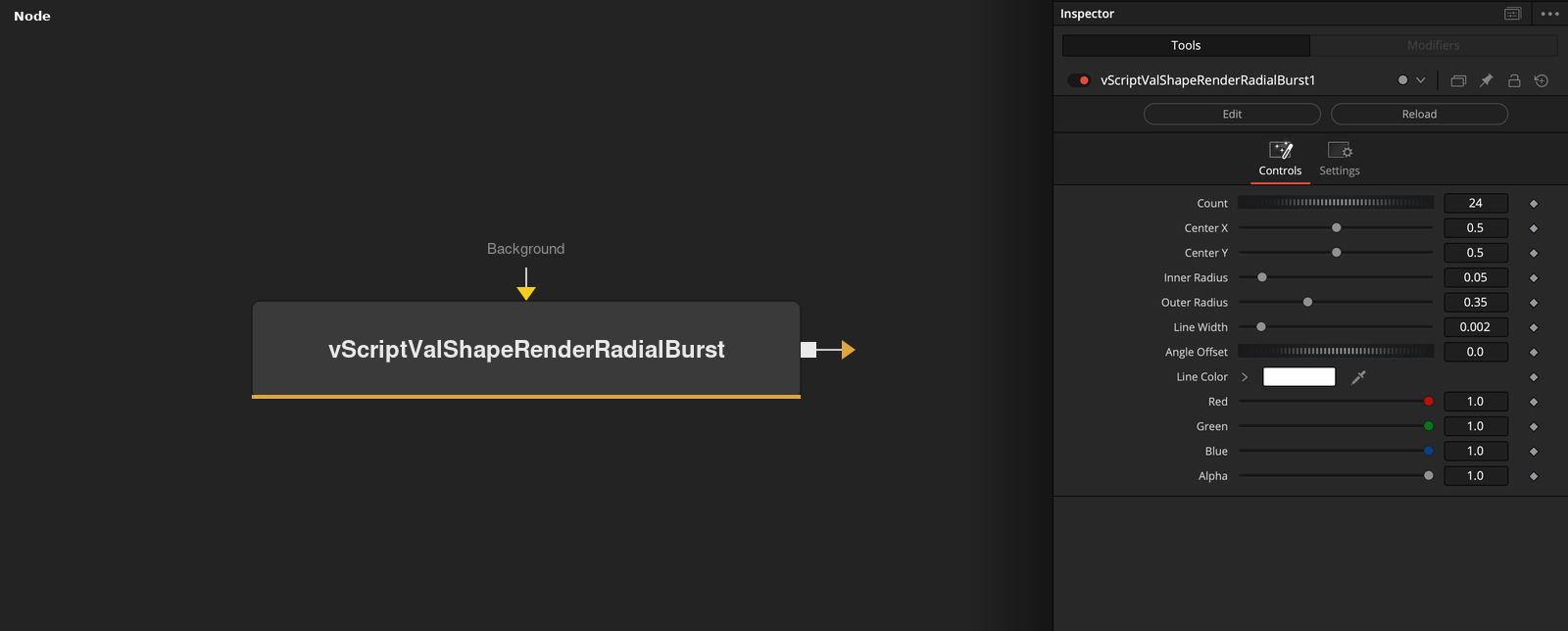Select the vScriptValShapeRenderRadialBurst node
Screen dimensions: 1568x631
coord(526,349)
